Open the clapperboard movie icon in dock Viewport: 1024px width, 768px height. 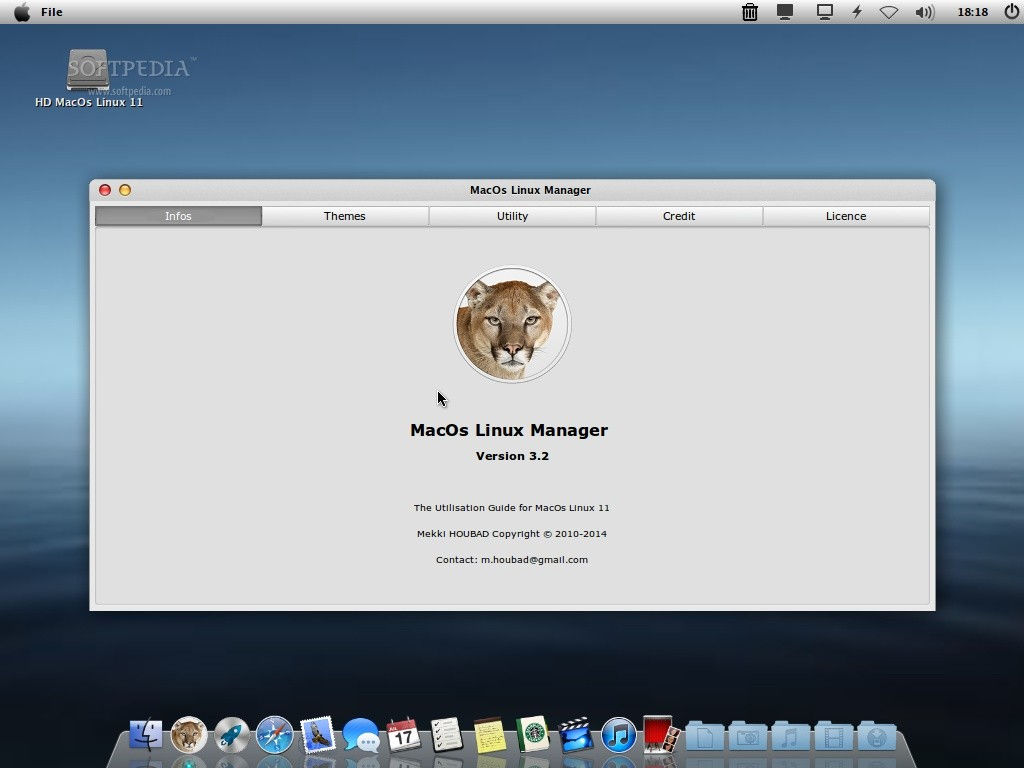(575, 735)
